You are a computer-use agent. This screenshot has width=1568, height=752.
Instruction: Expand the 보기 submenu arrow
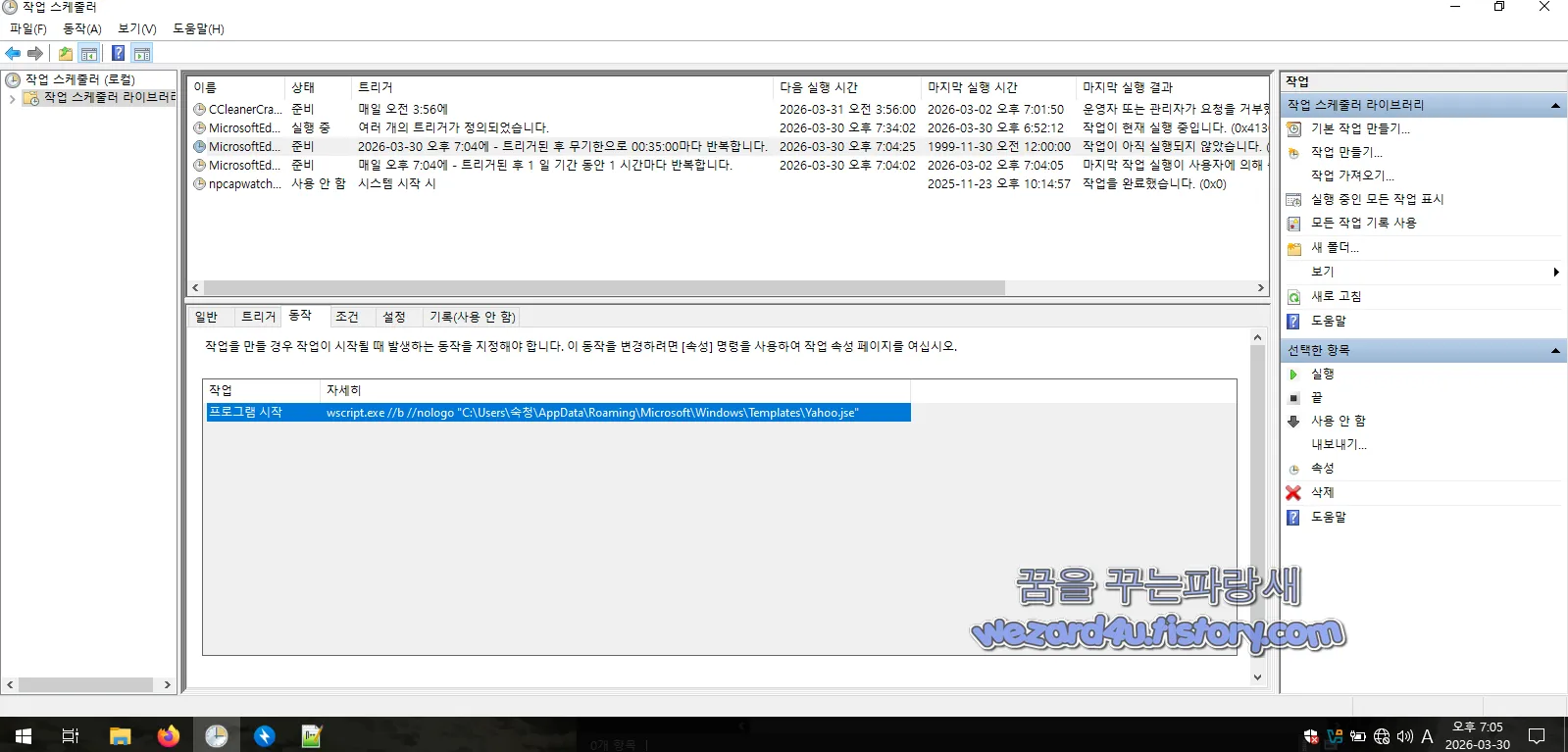coord(1556,272)
